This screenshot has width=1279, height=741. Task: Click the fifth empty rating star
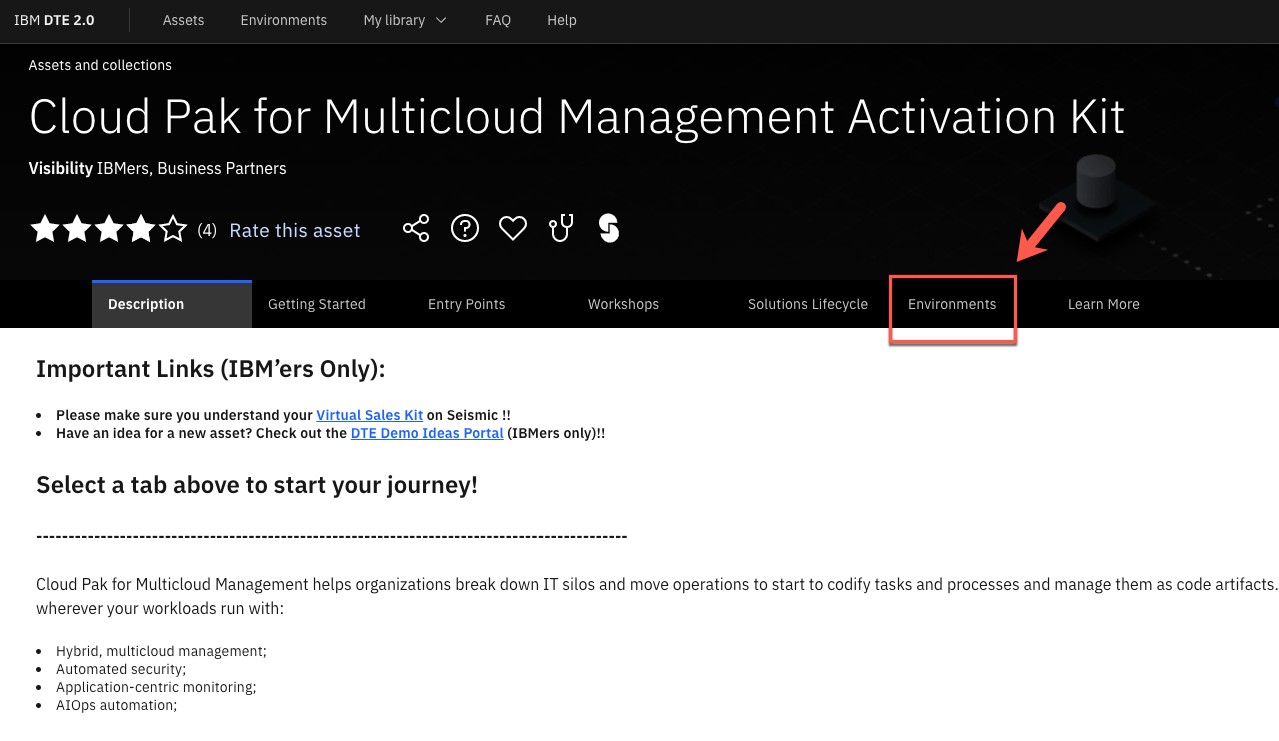(173, 229)
